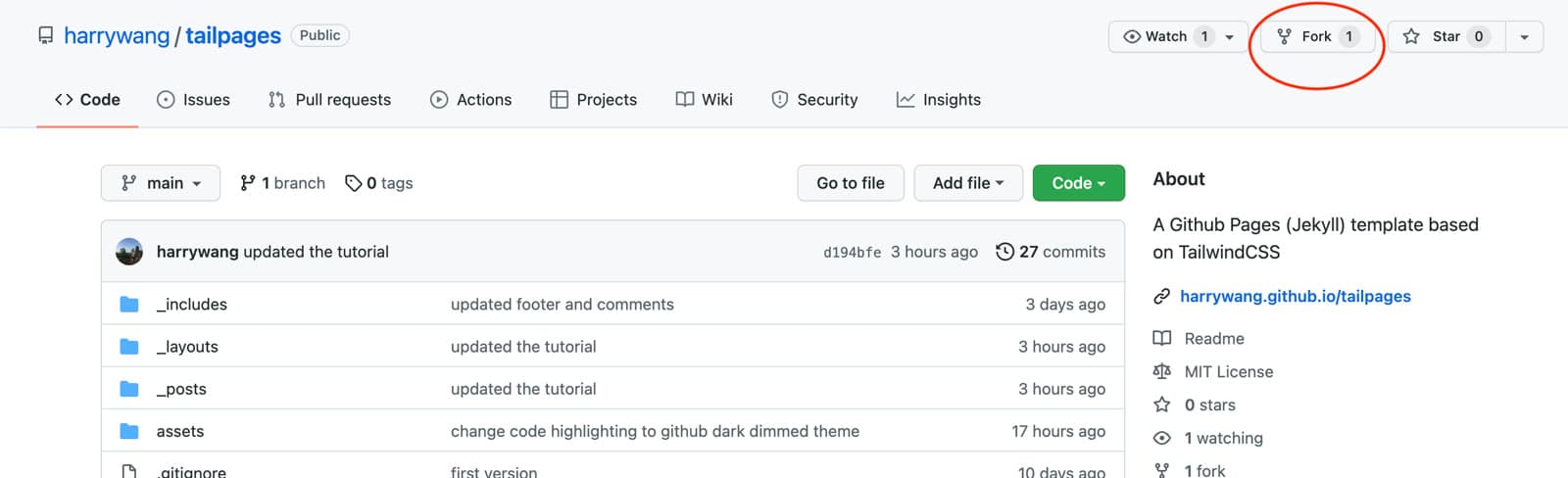The height and width of the screenshot is (478, 1568).
Task: Click the tags icon beside 0 tags
Action: [354, 183]
